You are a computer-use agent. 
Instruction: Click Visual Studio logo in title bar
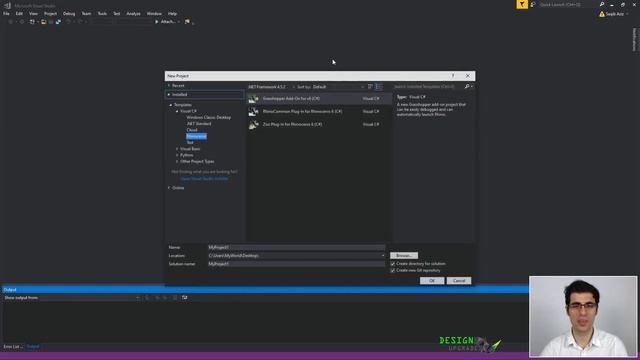point(7,6)
